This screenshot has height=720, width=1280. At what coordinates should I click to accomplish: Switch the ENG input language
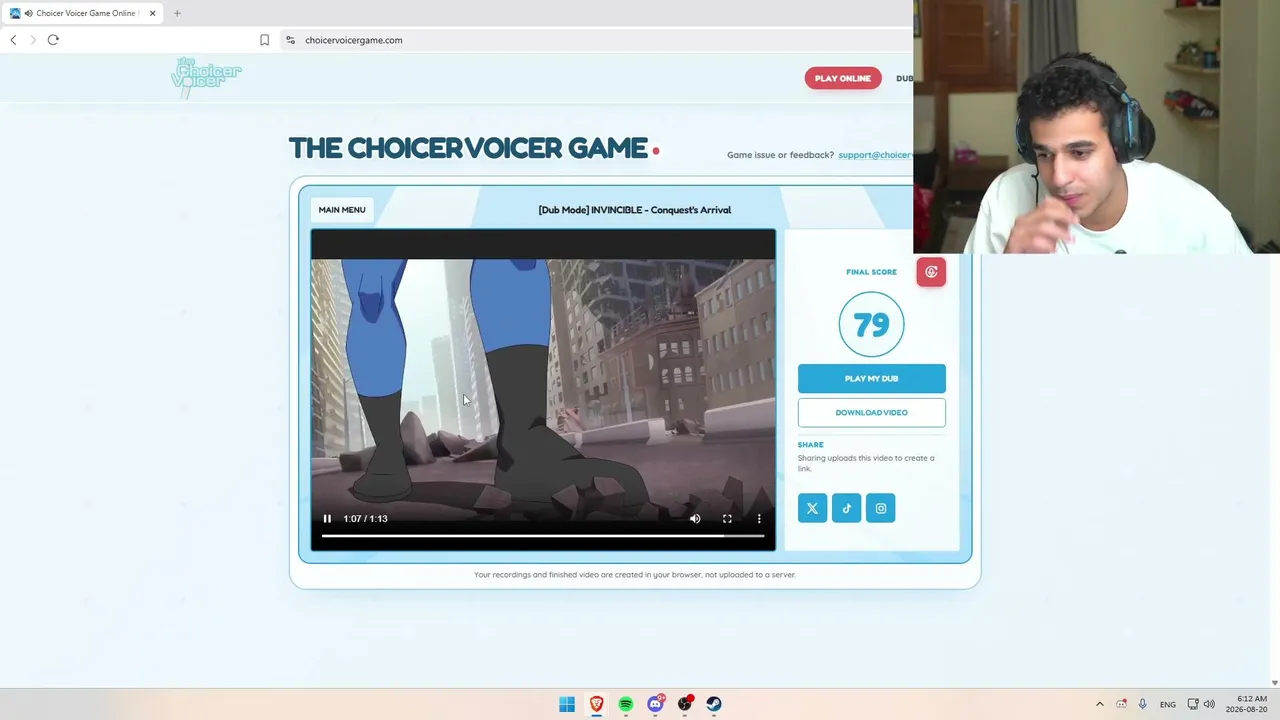[x=1168, y=704]
